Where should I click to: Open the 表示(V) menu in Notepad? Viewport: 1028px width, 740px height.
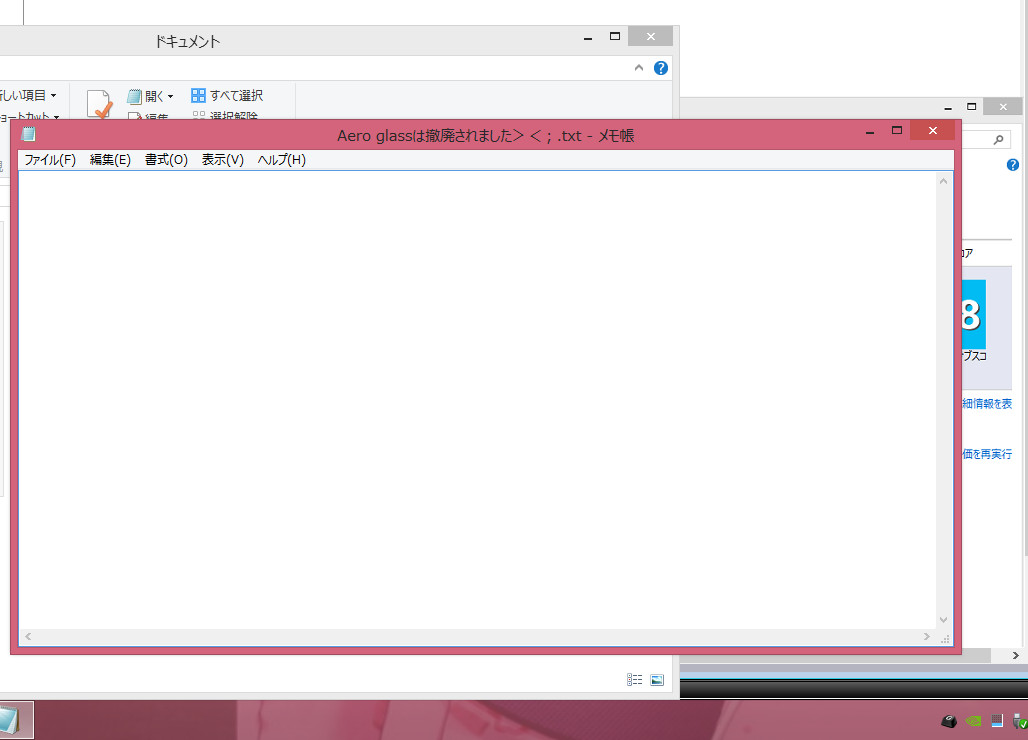tap(222, 160)
